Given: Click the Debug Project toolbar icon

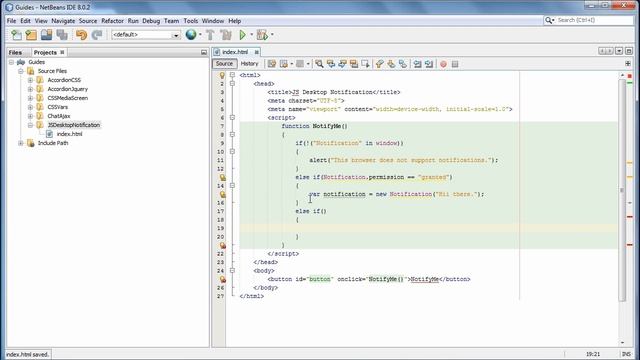Looking at the screenshot, I should tap(262, 35).
